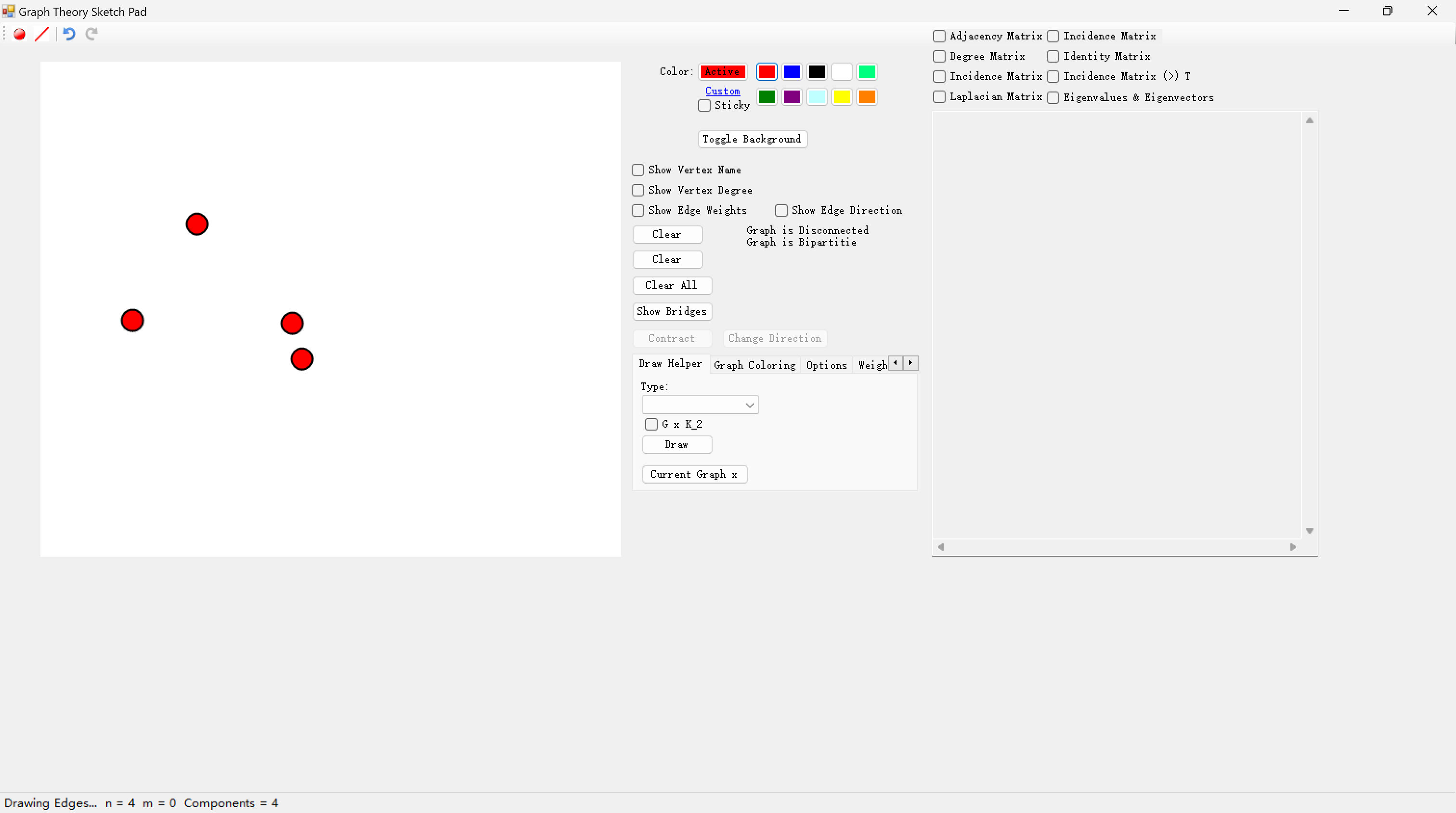Click matrix panel scroll-right arrow
This screenshot has height=813, width=1456.
point(1293,547)
